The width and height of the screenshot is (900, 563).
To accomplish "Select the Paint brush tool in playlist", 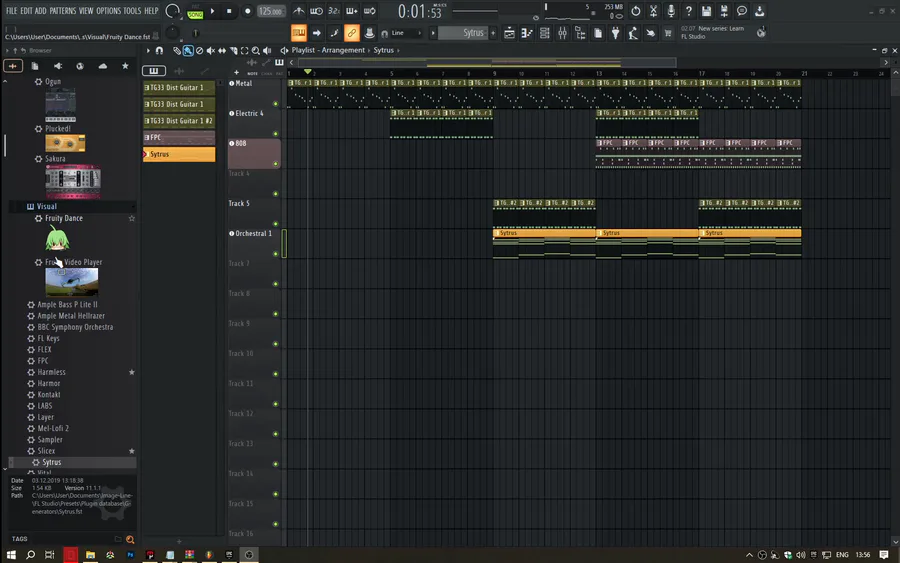I will coord(188,51).
